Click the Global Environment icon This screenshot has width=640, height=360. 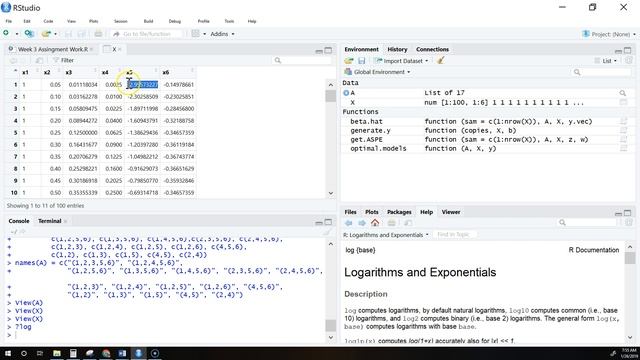348,72
